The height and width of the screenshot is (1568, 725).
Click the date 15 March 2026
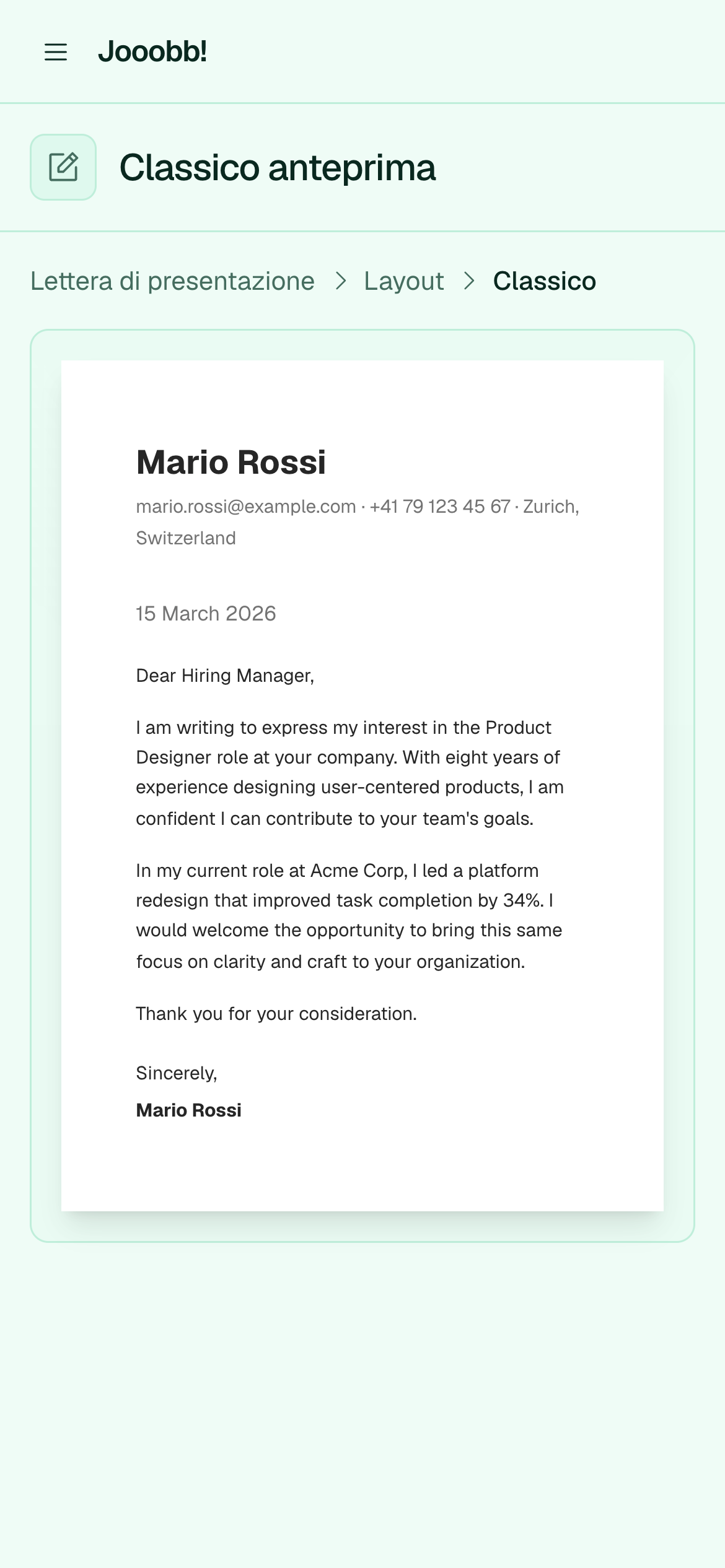206,614
